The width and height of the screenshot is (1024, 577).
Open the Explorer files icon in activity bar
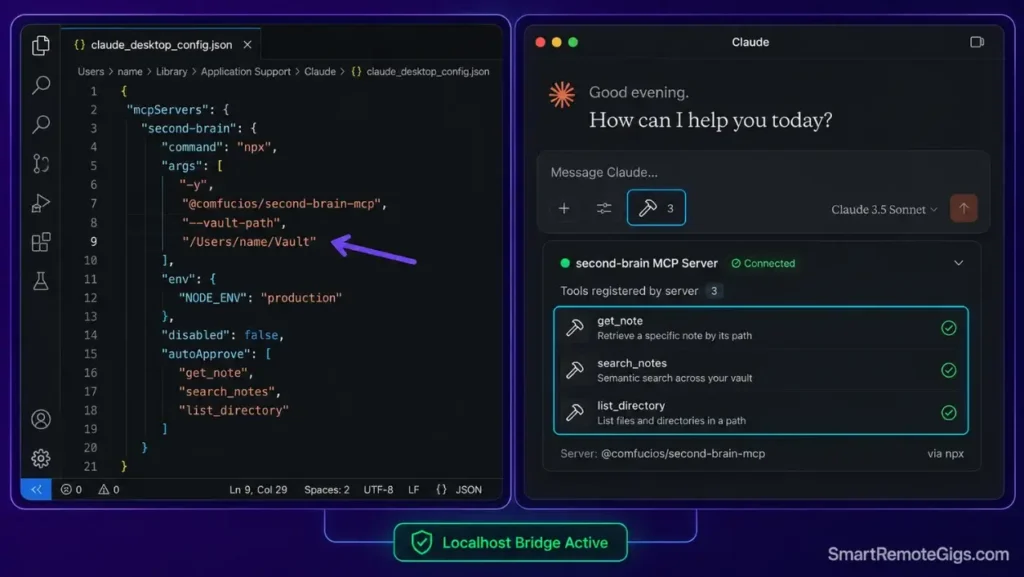click(x=40, y=45)
